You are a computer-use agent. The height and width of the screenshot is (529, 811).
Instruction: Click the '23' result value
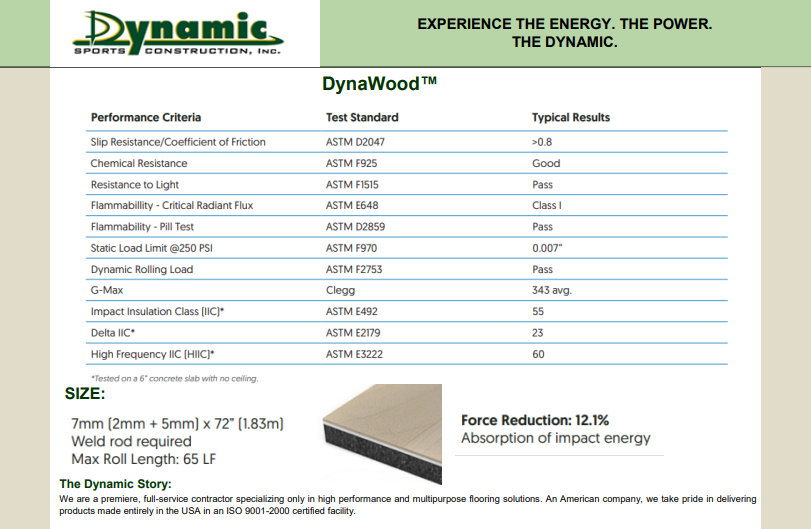tap(538, 332)
